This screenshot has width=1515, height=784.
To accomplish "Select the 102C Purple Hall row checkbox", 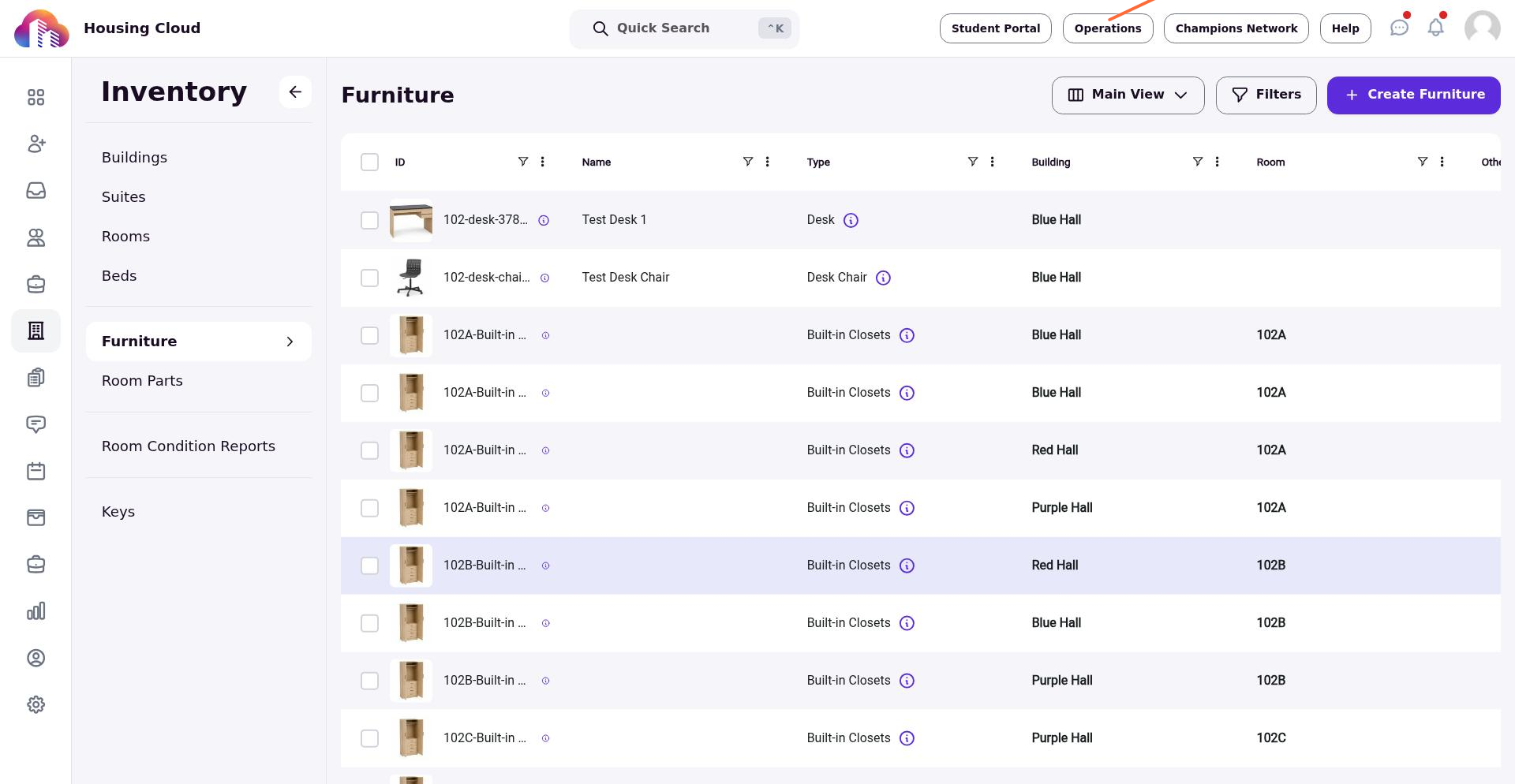I will pos(369,738).
